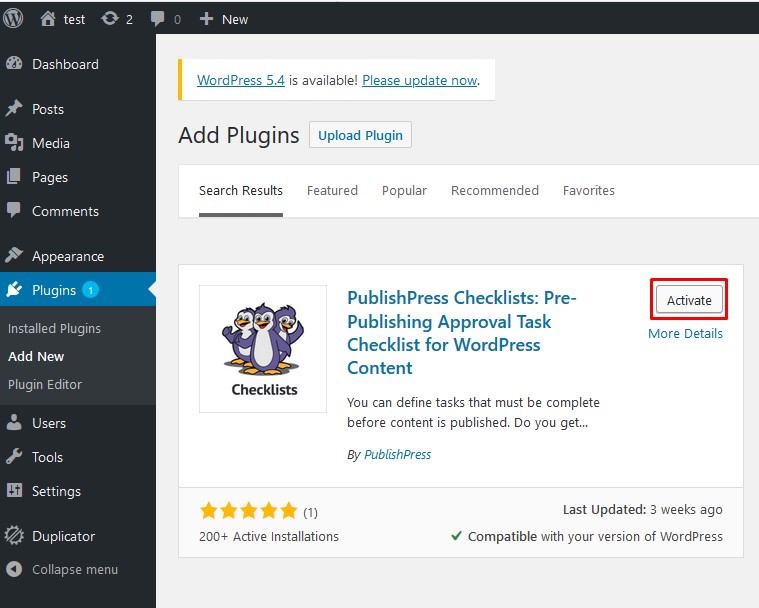The image size is (759, 608).
Task: Open More Details for the plugin
Action: click(x=685, y=333)
